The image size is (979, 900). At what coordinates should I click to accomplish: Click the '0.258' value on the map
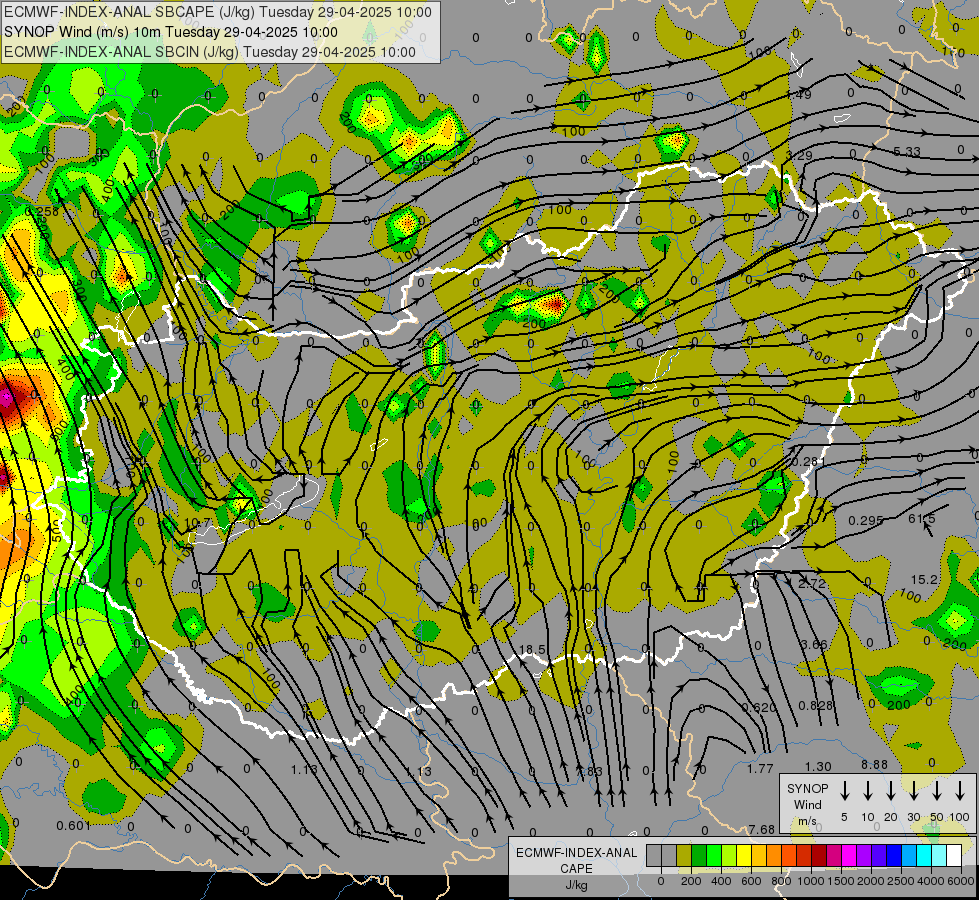pos(42,212)
